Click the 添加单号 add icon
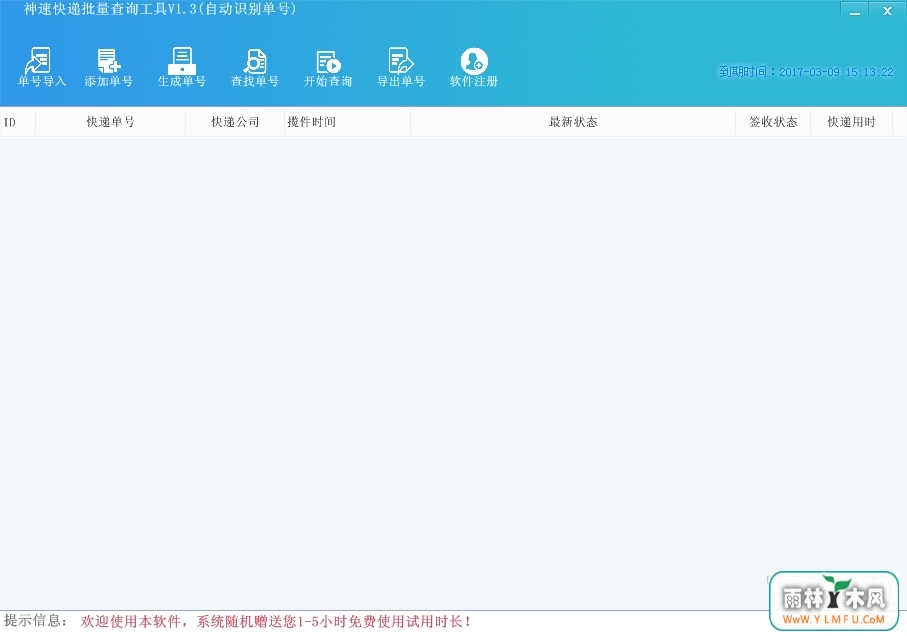This screenshot has height=636, width=907. [x=109, y=67]
